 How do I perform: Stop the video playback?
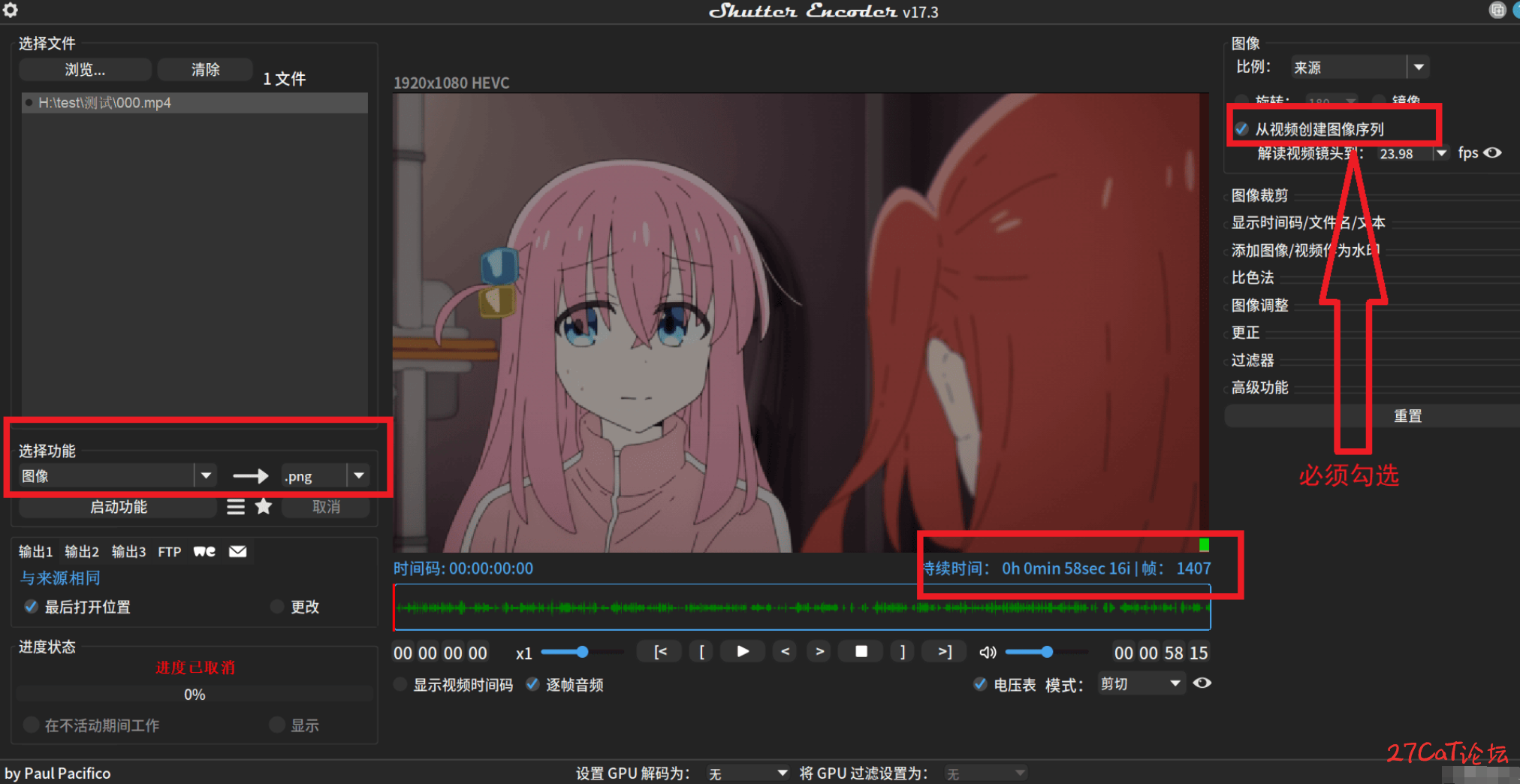(861, 651)
